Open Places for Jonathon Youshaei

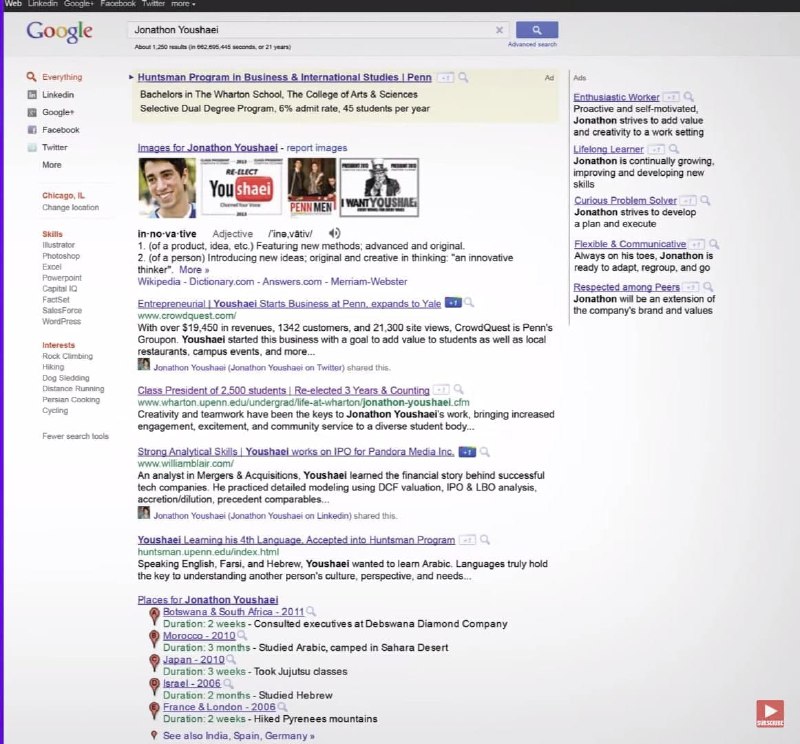(x=208, y=600)
